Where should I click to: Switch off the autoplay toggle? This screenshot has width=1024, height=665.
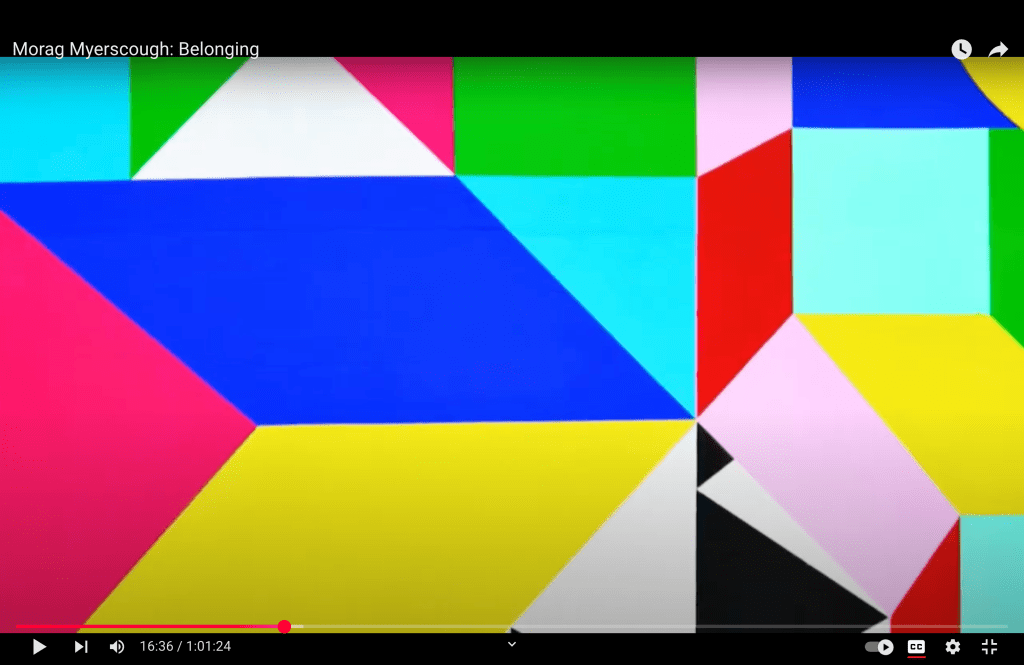[880, 647]
